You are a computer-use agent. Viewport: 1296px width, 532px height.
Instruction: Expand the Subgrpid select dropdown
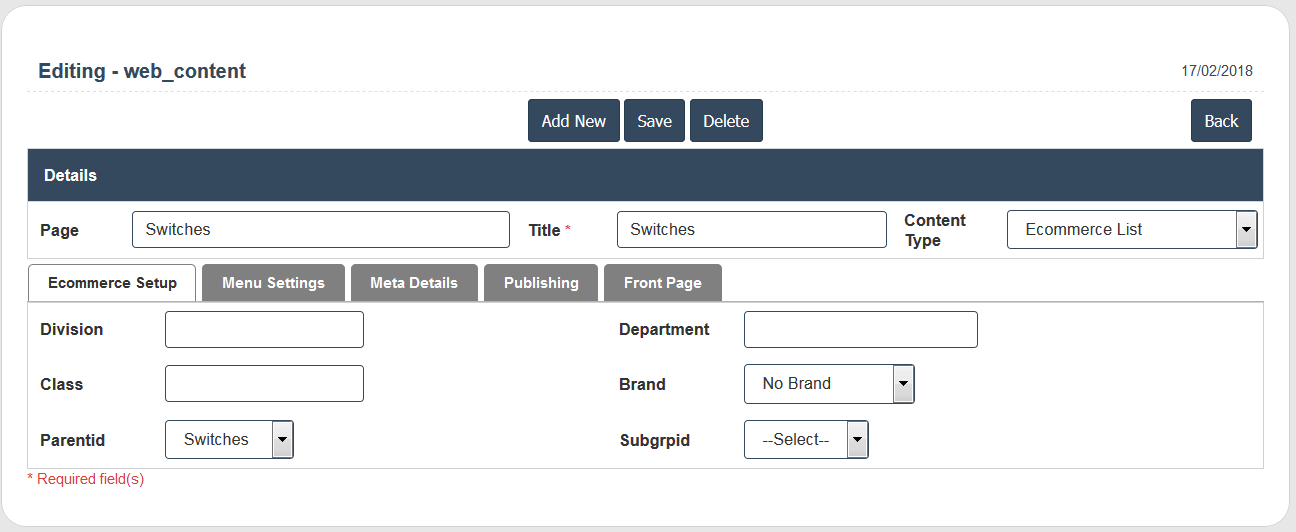click(x=805, y=440)
